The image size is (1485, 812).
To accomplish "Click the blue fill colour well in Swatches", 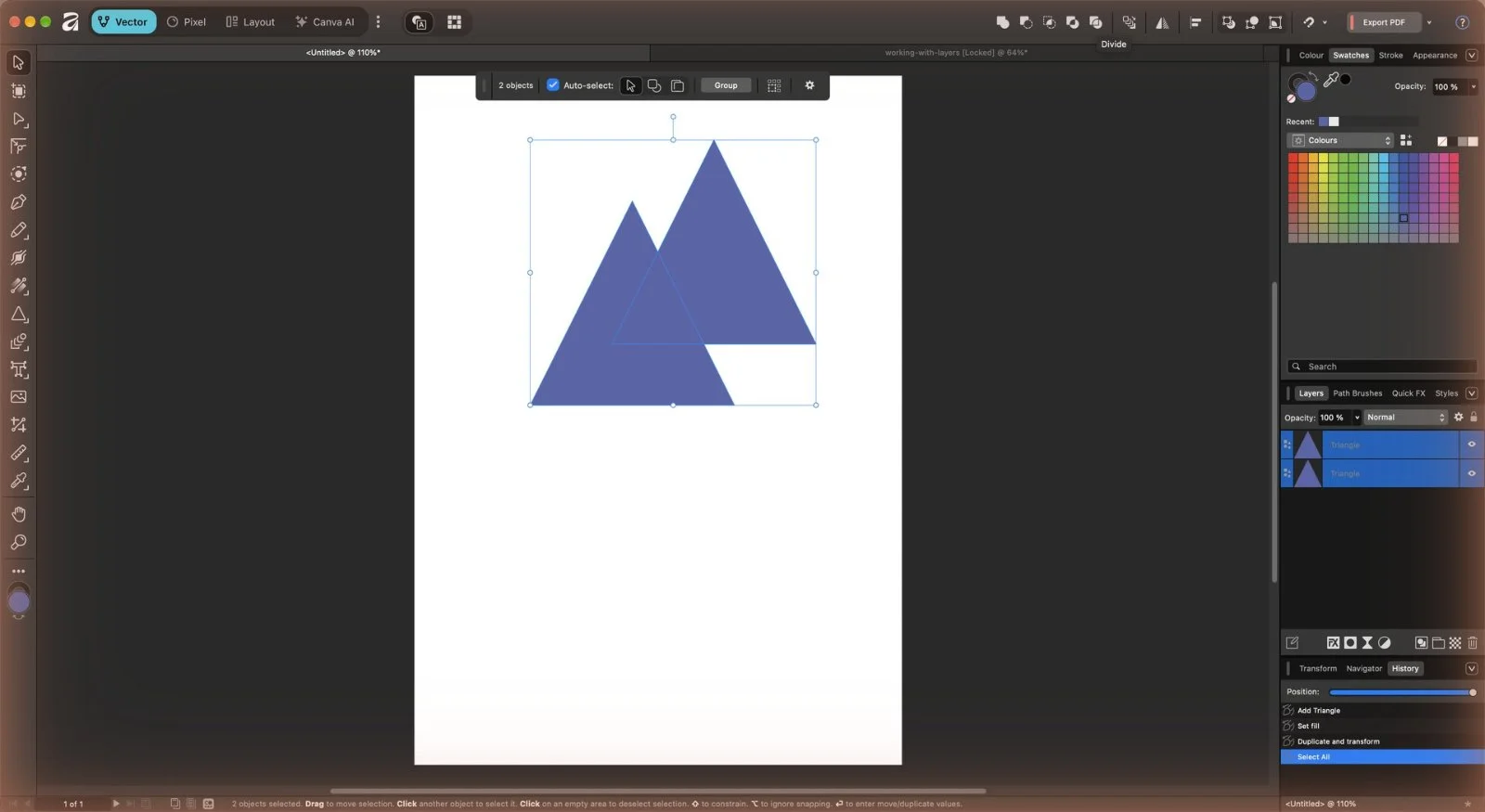I will (1306, 91).
